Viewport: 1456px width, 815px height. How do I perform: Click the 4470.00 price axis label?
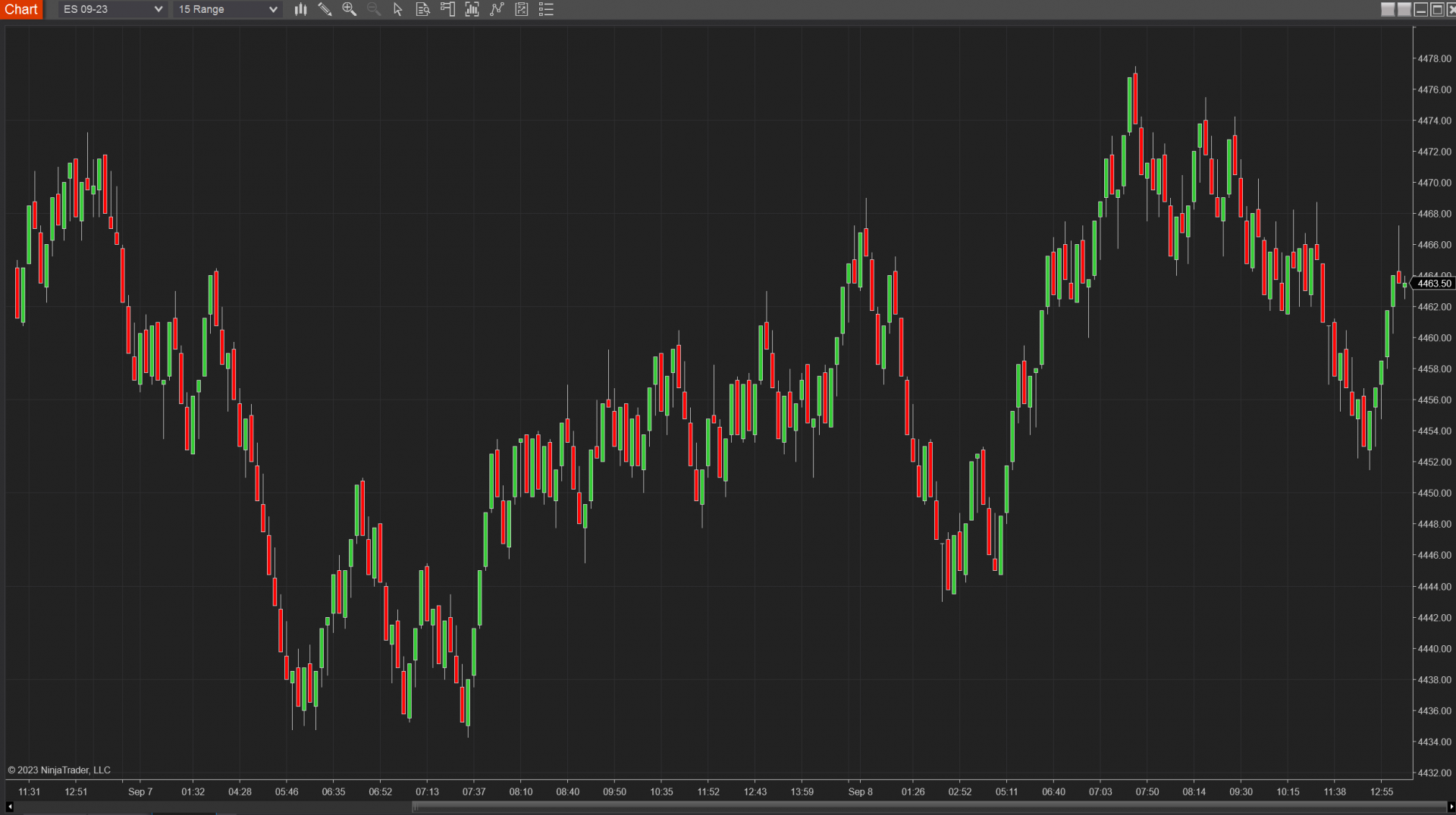tap(1434, 183)
